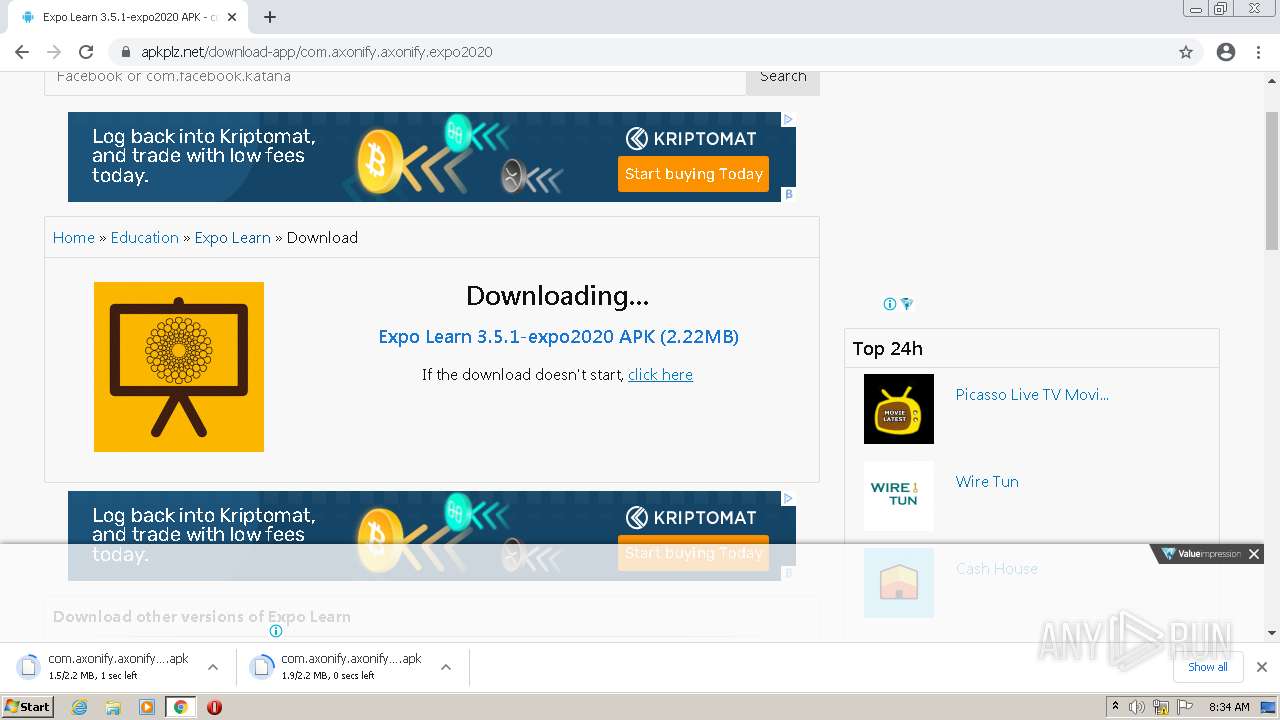
Task: Go to Education breadcrumb link
Action: pos(144,237)
